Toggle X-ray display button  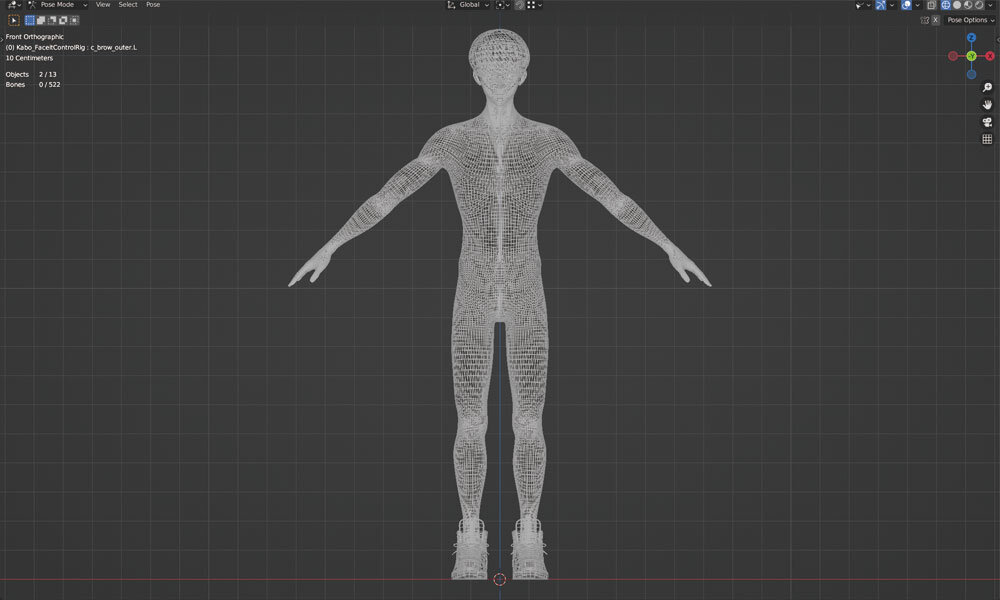pyautogui.click(x=931, y=5)
